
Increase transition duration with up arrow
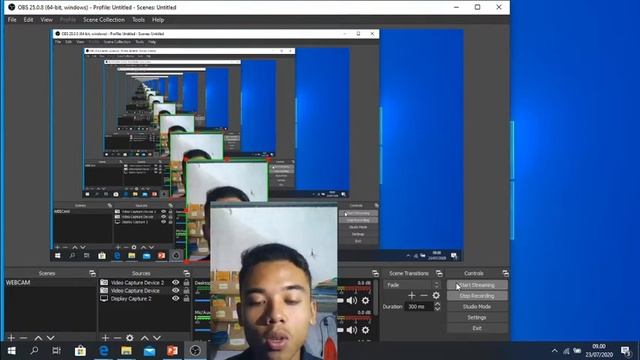tap(438, 304)
